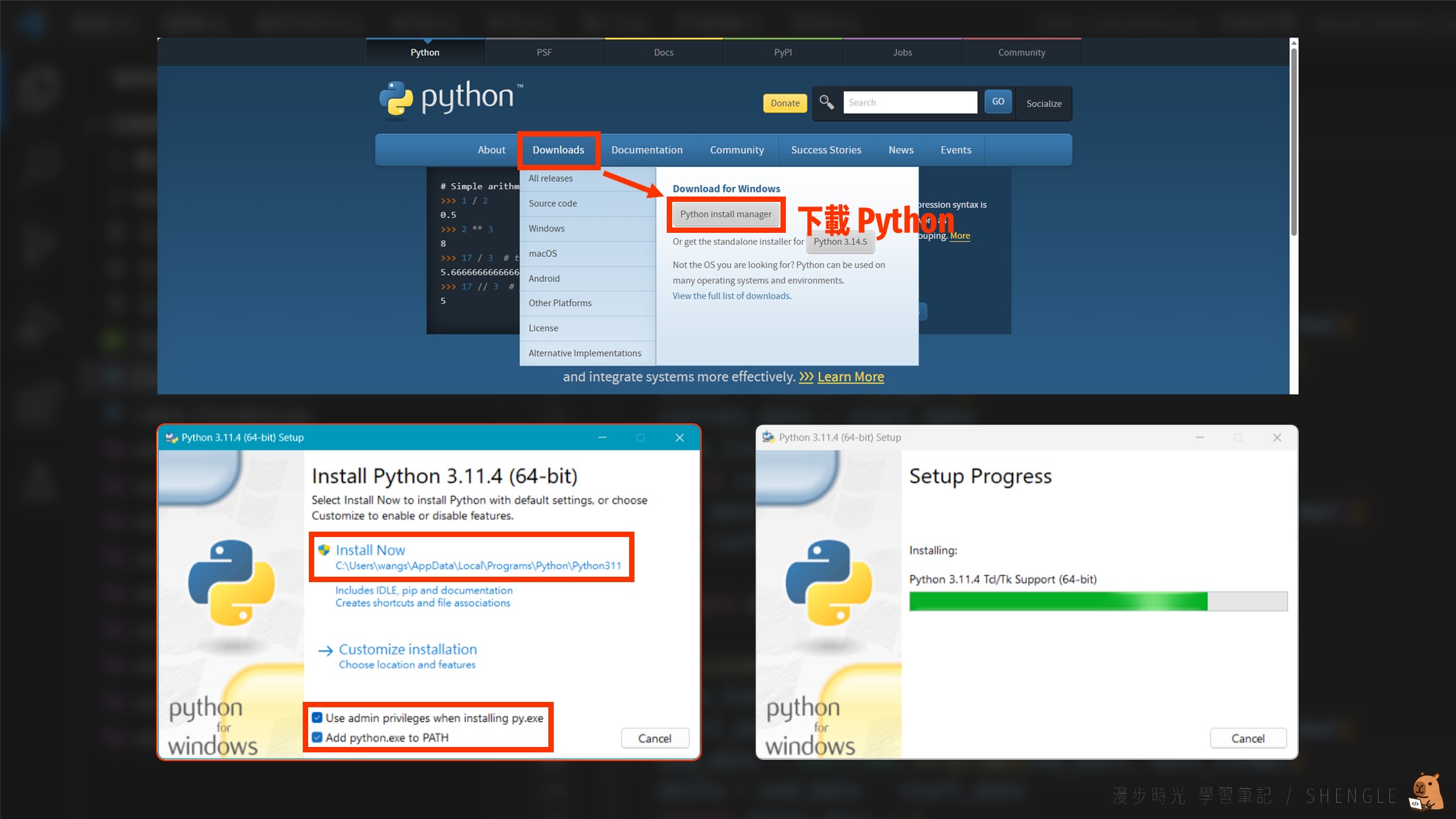
Task: Toggle Add python.exe to PATH checkbox
Action: [317, 738]
